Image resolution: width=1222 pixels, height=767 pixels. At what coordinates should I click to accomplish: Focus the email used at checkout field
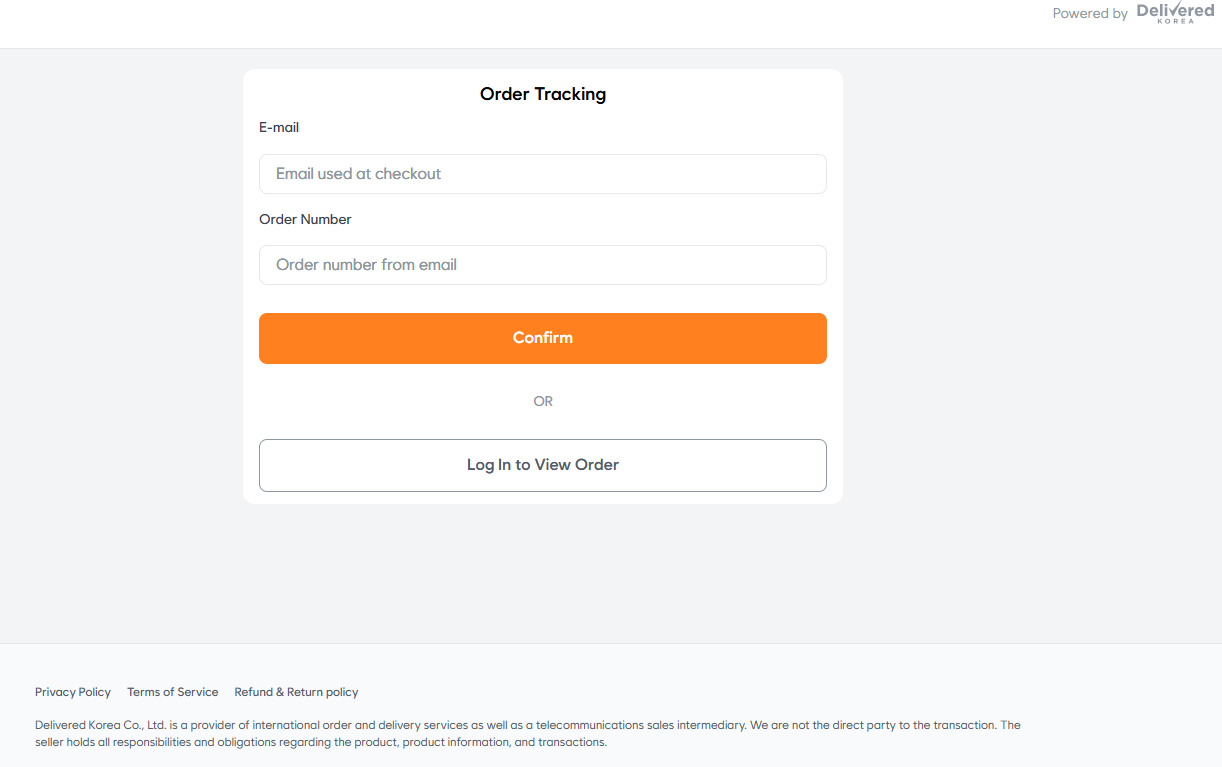(x=542, y=174)
